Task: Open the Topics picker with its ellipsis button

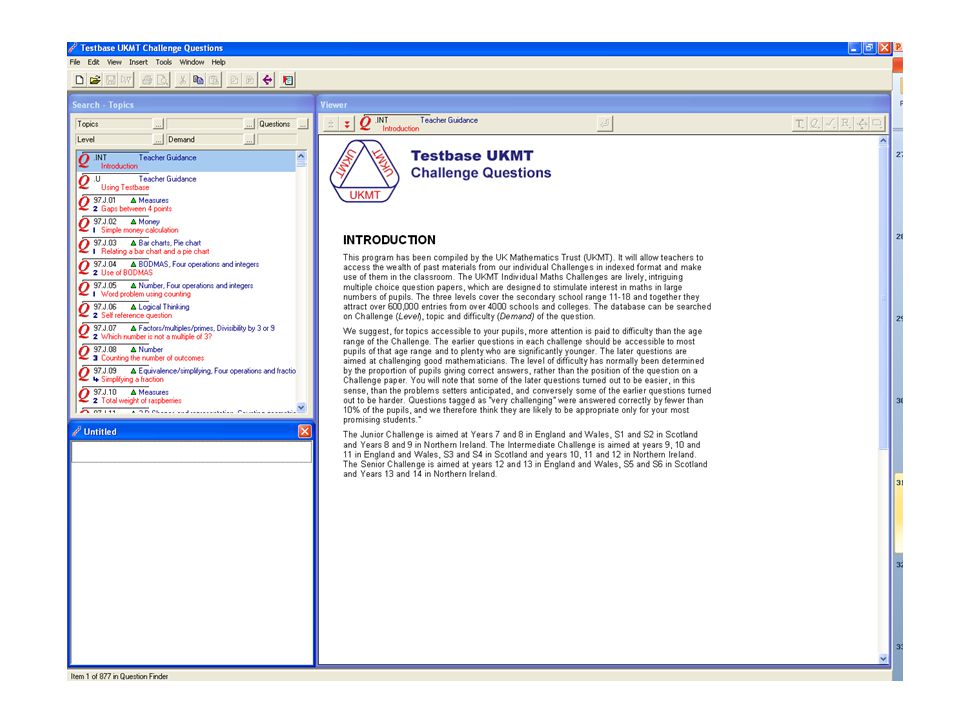Action: [158, 124]
